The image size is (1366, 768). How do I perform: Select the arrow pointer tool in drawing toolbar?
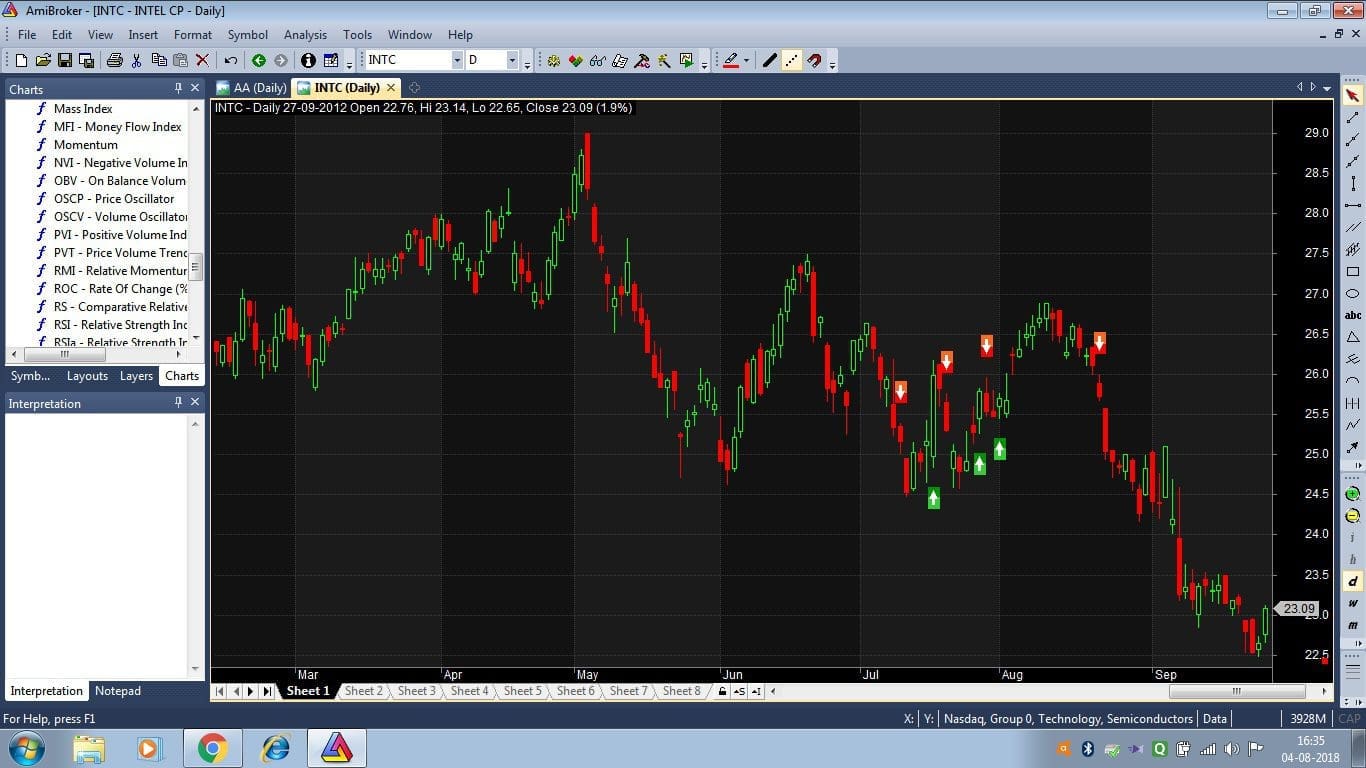[1352, 95]
